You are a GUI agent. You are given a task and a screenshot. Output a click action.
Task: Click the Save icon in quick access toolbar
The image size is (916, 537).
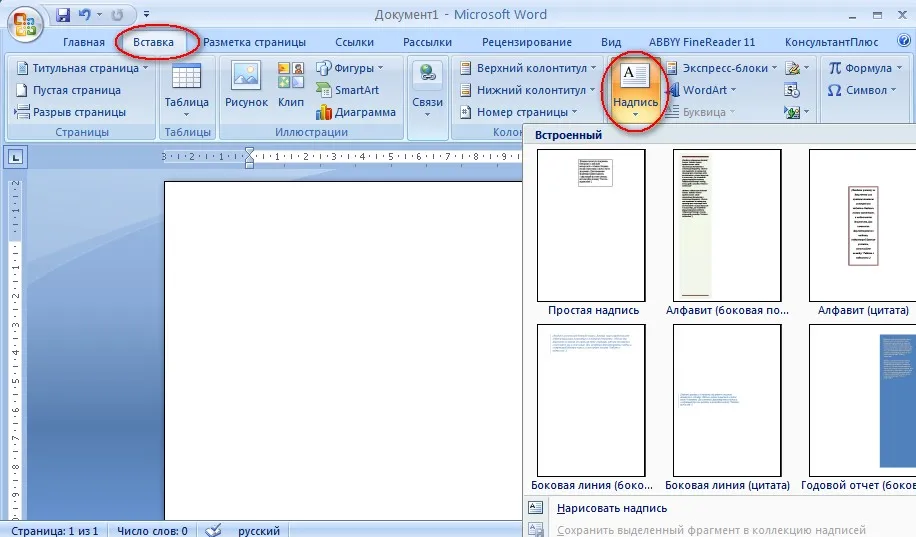[63, 15]
